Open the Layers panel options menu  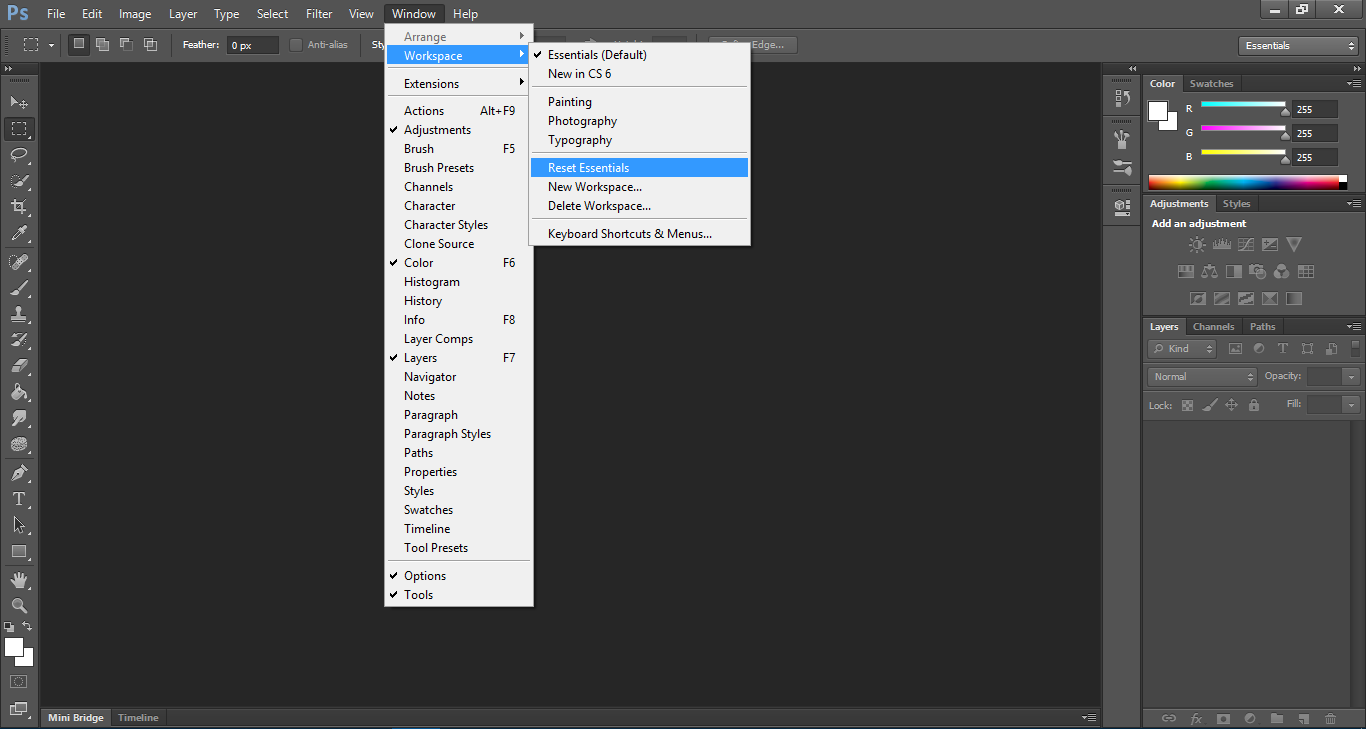coord(1354,327)
